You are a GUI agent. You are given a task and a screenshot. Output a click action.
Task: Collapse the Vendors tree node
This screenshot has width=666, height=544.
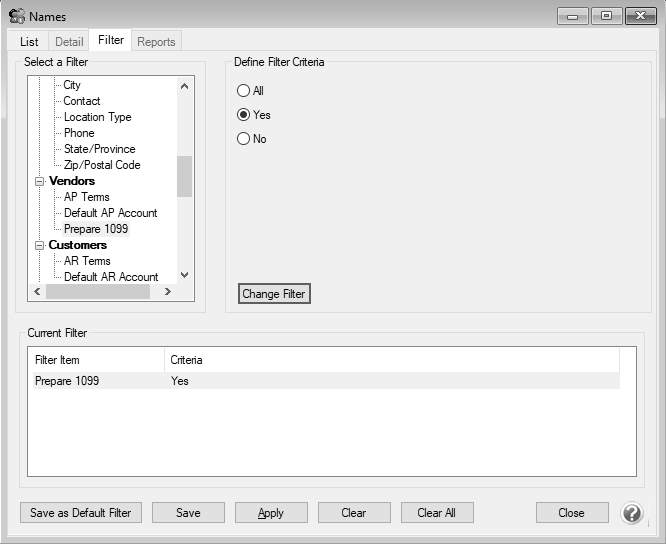pyautogui.click(x=40, y=181)
